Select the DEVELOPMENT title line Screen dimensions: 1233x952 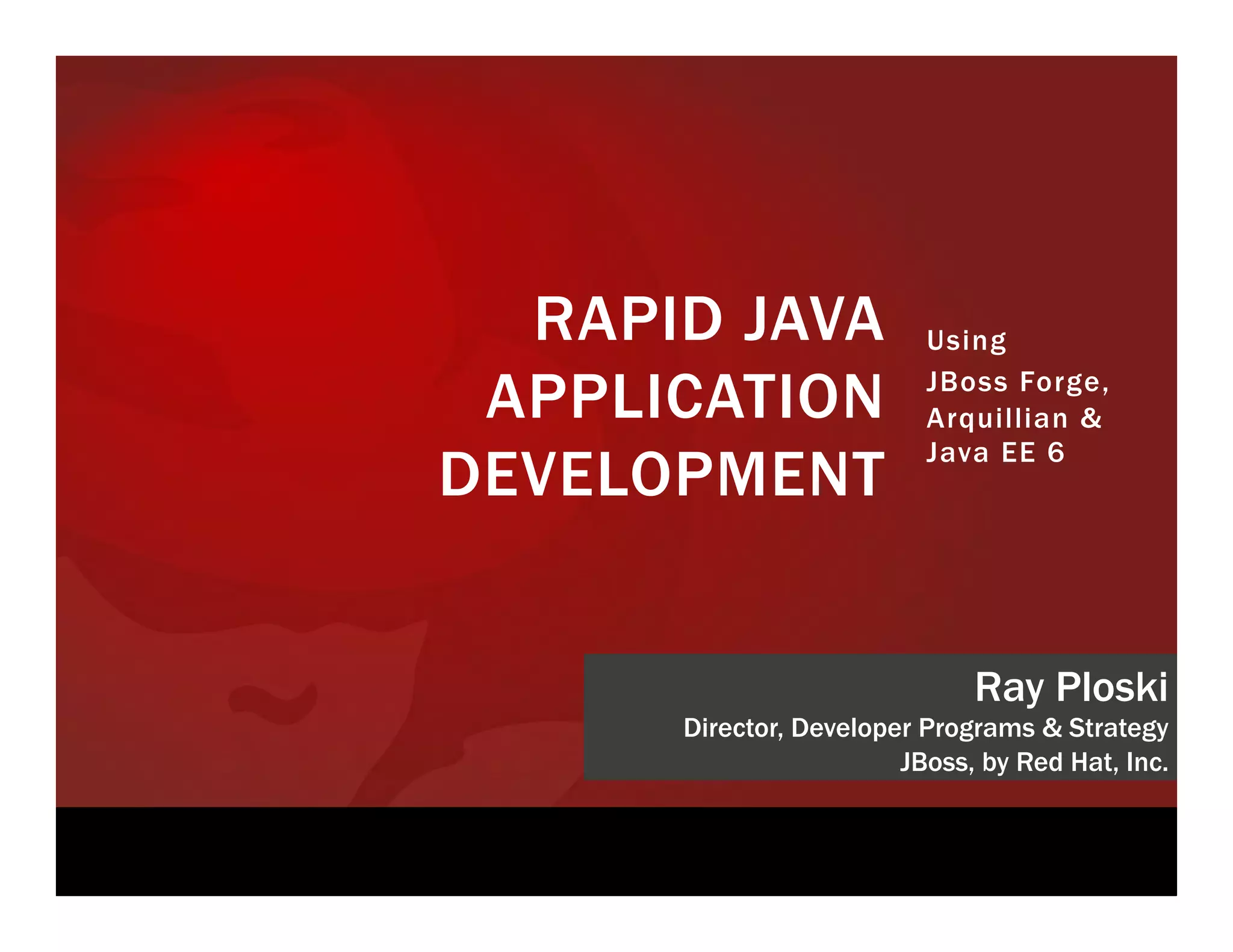(x=662, y=474)
